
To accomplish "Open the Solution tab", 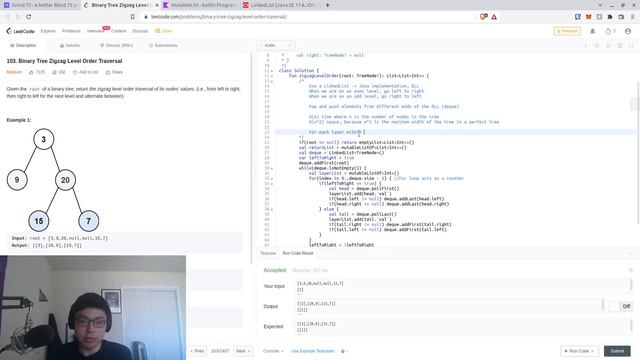I will pyautogui.click(x=70, y=45).
